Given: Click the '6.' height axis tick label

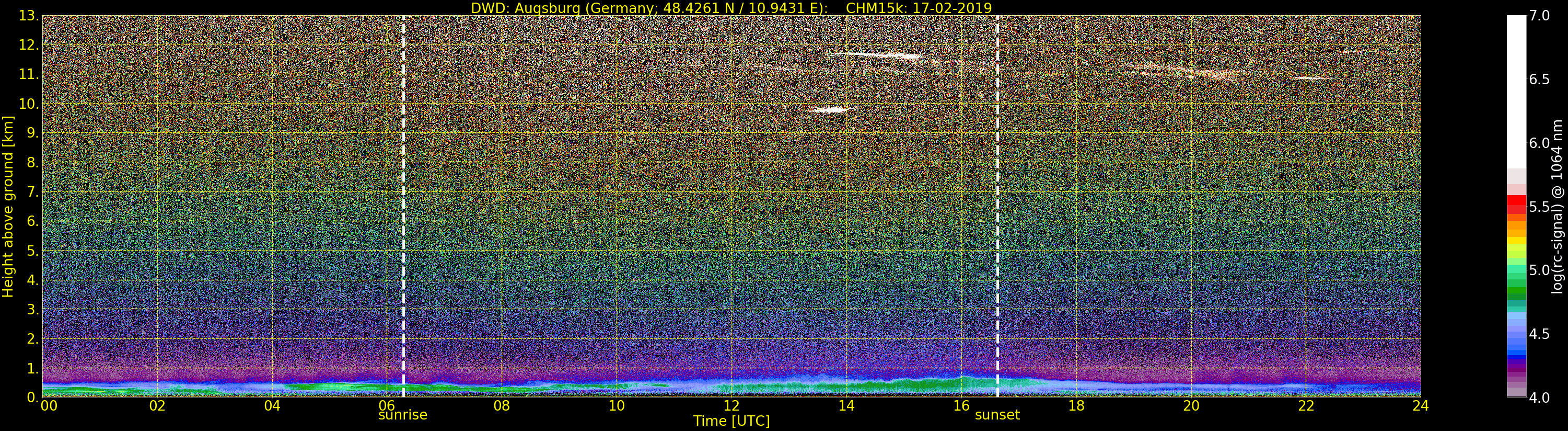Looking at the screenshot, I should [32, 221].
